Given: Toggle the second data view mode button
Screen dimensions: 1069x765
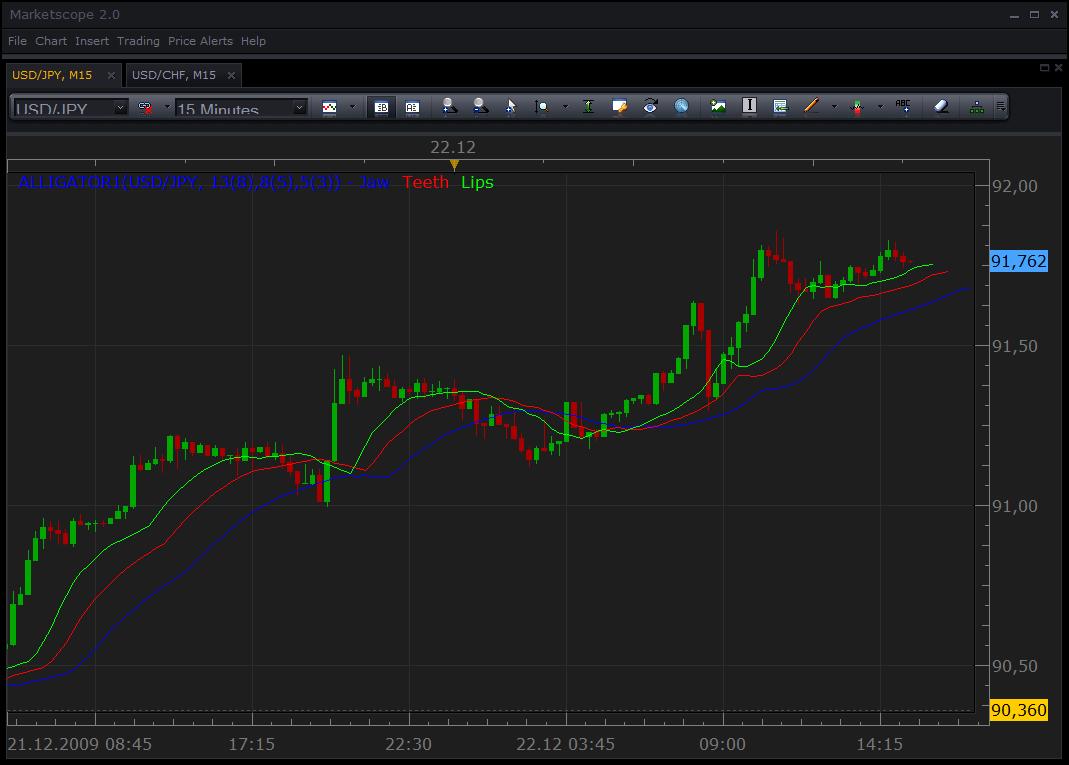Looking at the screenshot, I should pos(412,107).
